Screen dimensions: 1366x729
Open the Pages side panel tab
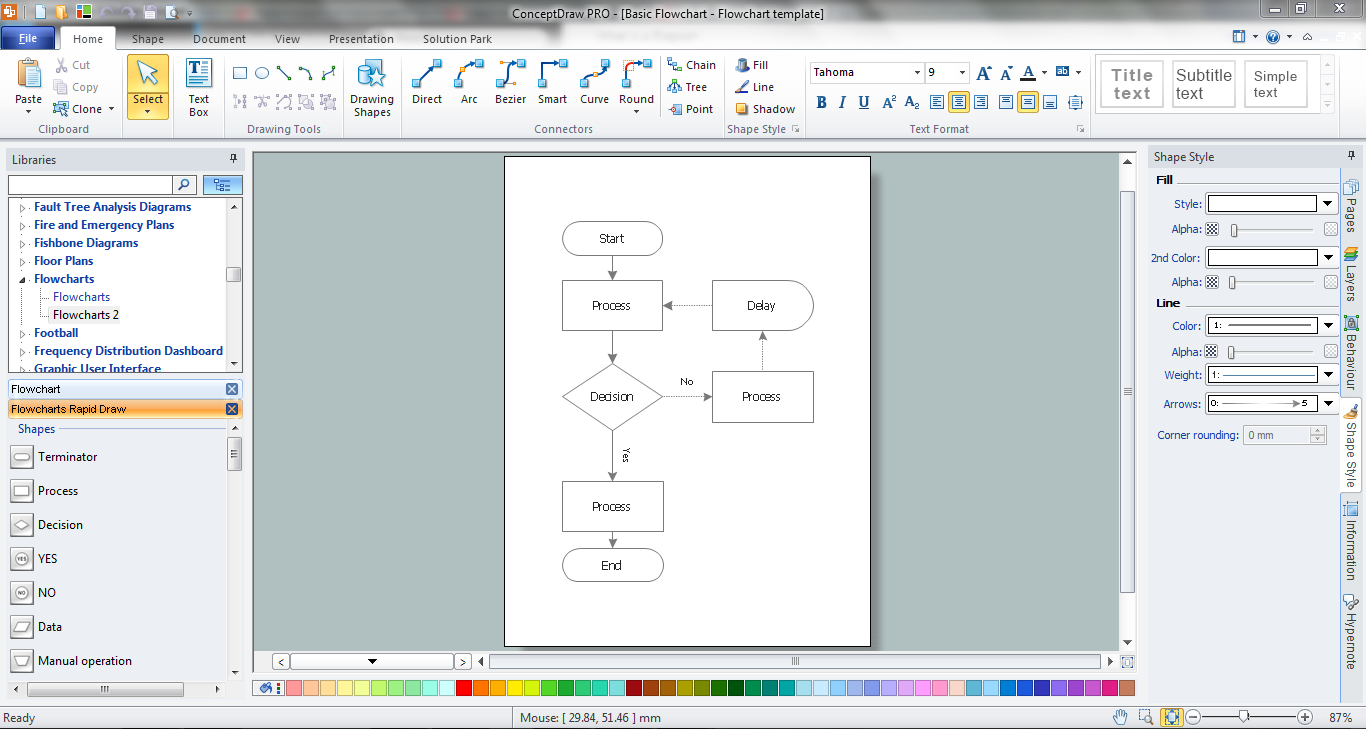coord(1351,204)
